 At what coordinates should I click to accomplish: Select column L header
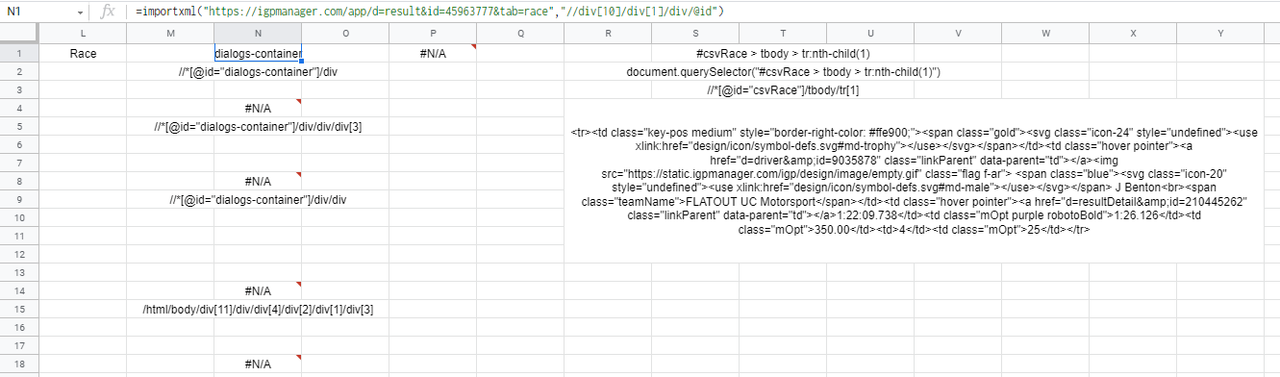[x=83, y=35]
